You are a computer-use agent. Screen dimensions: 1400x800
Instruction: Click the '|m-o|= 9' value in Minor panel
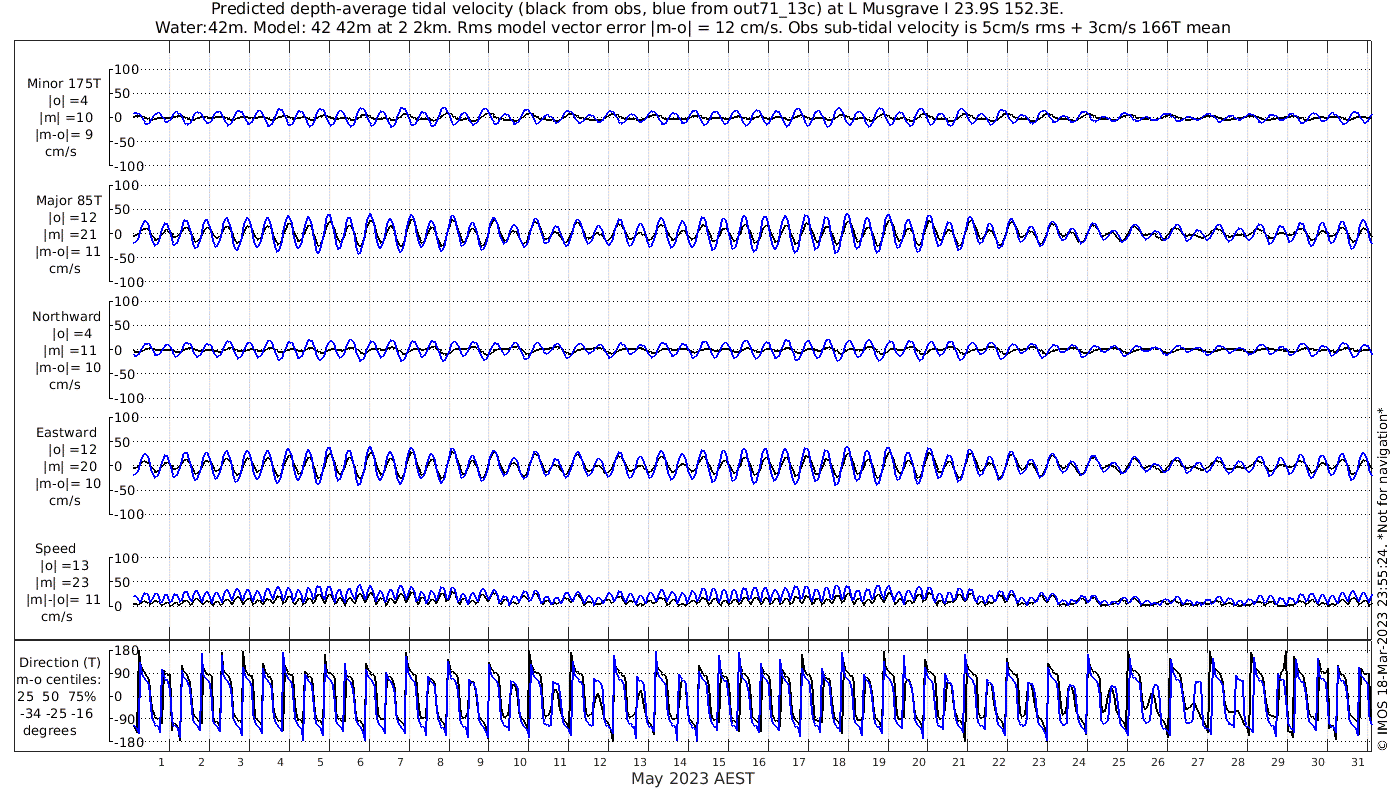[x=65, y=134]
